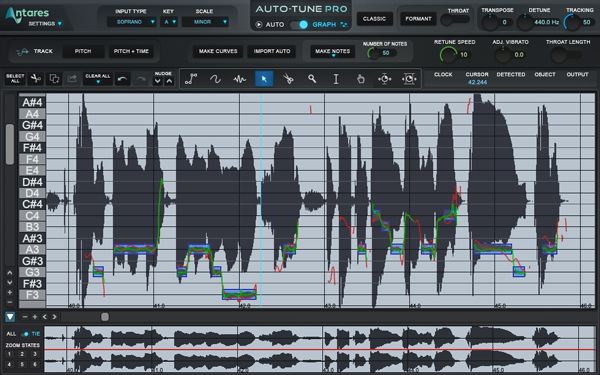Viewport: 600px width, 375px height.
Task: Select the Scissors split tool in toolbar
Action: [x=288, y=79]
